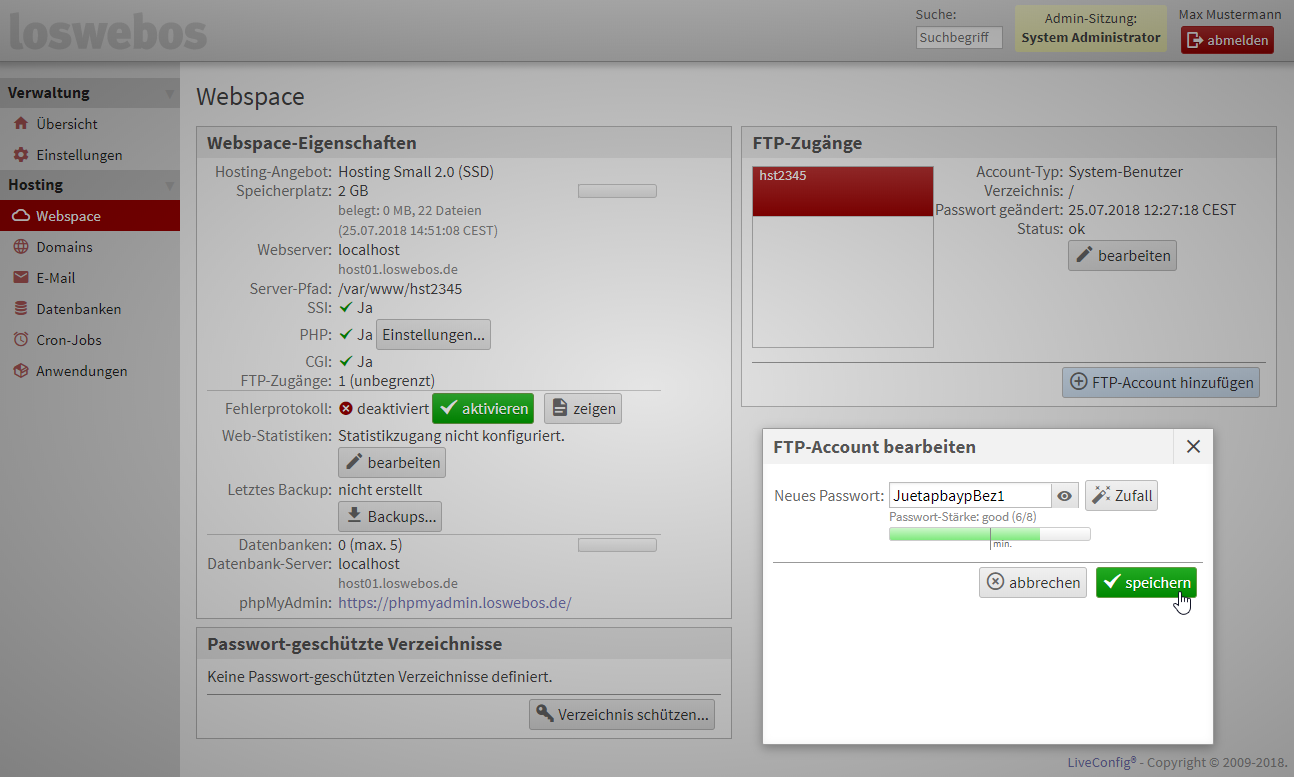1294x777 pixels.
Task: Generate random password with Zufall wand
Action: point(1121,496)
